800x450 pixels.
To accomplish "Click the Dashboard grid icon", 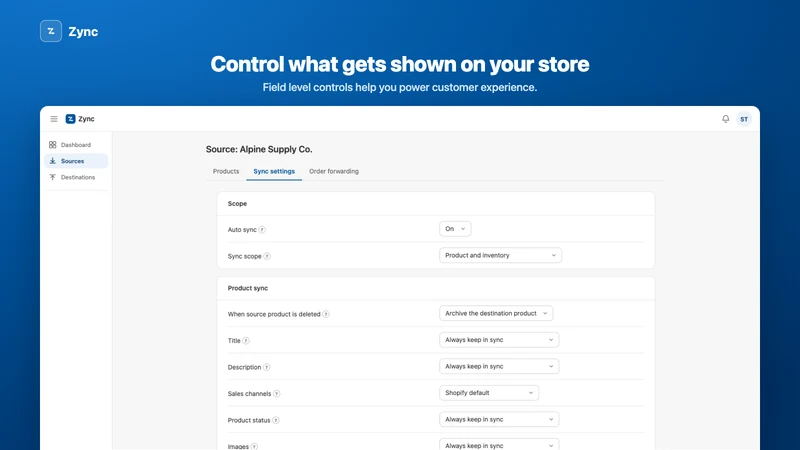I will 53,145.
